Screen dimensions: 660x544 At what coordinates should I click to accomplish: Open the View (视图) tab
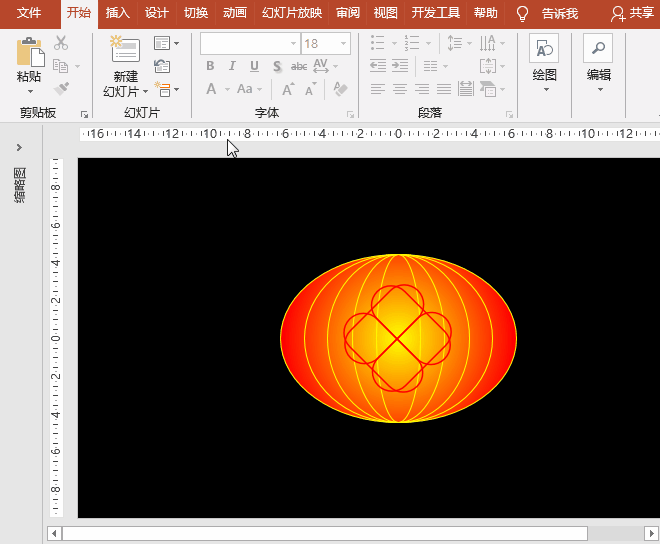[x=385, y=13]
